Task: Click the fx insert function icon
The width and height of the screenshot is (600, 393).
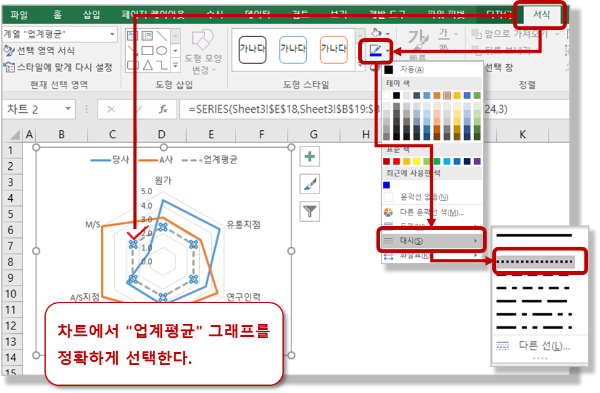Action: point(163,110)
